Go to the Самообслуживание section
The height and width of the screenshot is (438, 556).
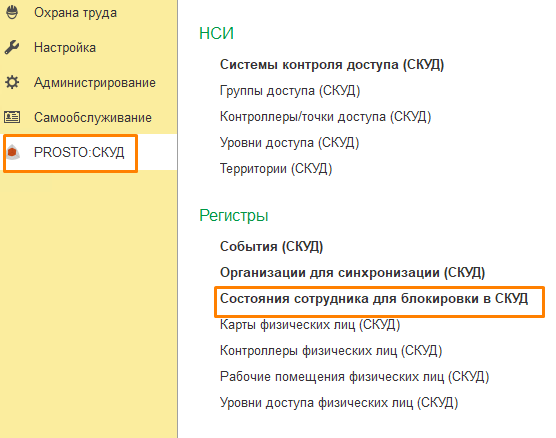click(x=93, y=117)
